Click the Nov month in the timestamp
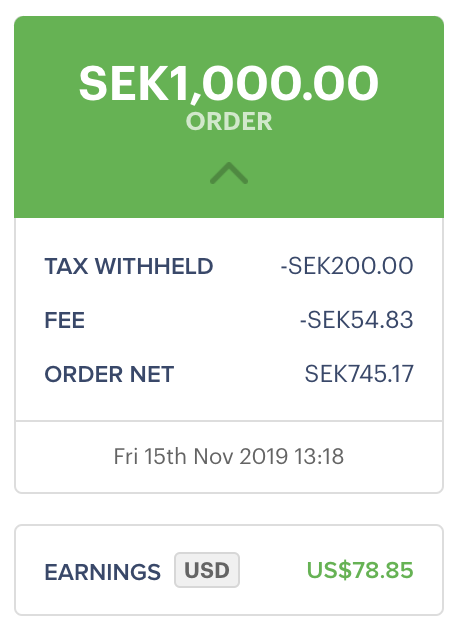The width and height of the screenshot is (466, 632). (214, 456)
